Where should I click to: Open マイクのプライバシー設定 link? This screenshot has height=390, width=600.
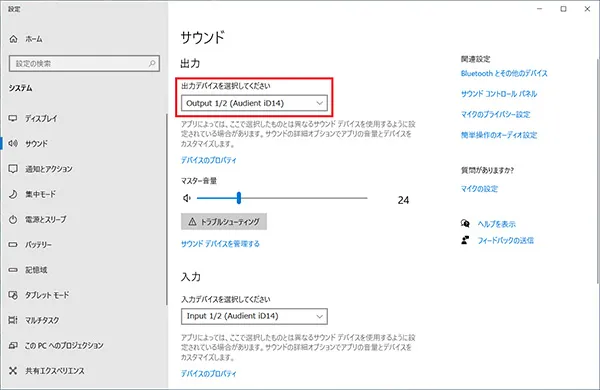[x=496, y=114]
